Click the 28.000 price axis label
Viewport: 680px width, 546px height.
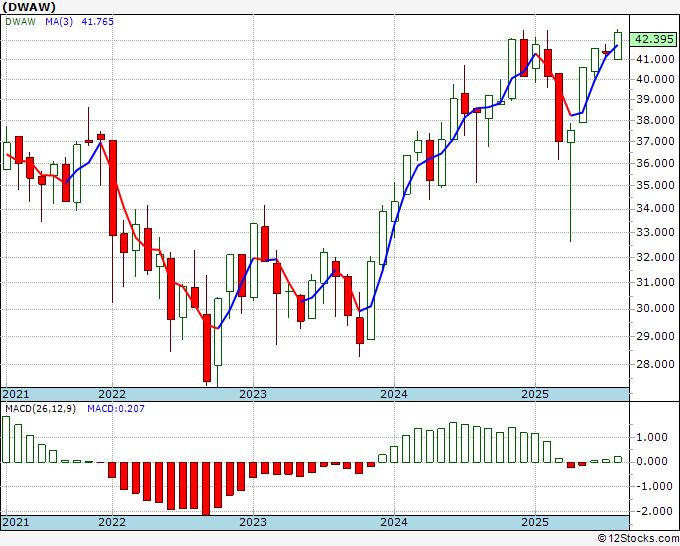point(655,364)
